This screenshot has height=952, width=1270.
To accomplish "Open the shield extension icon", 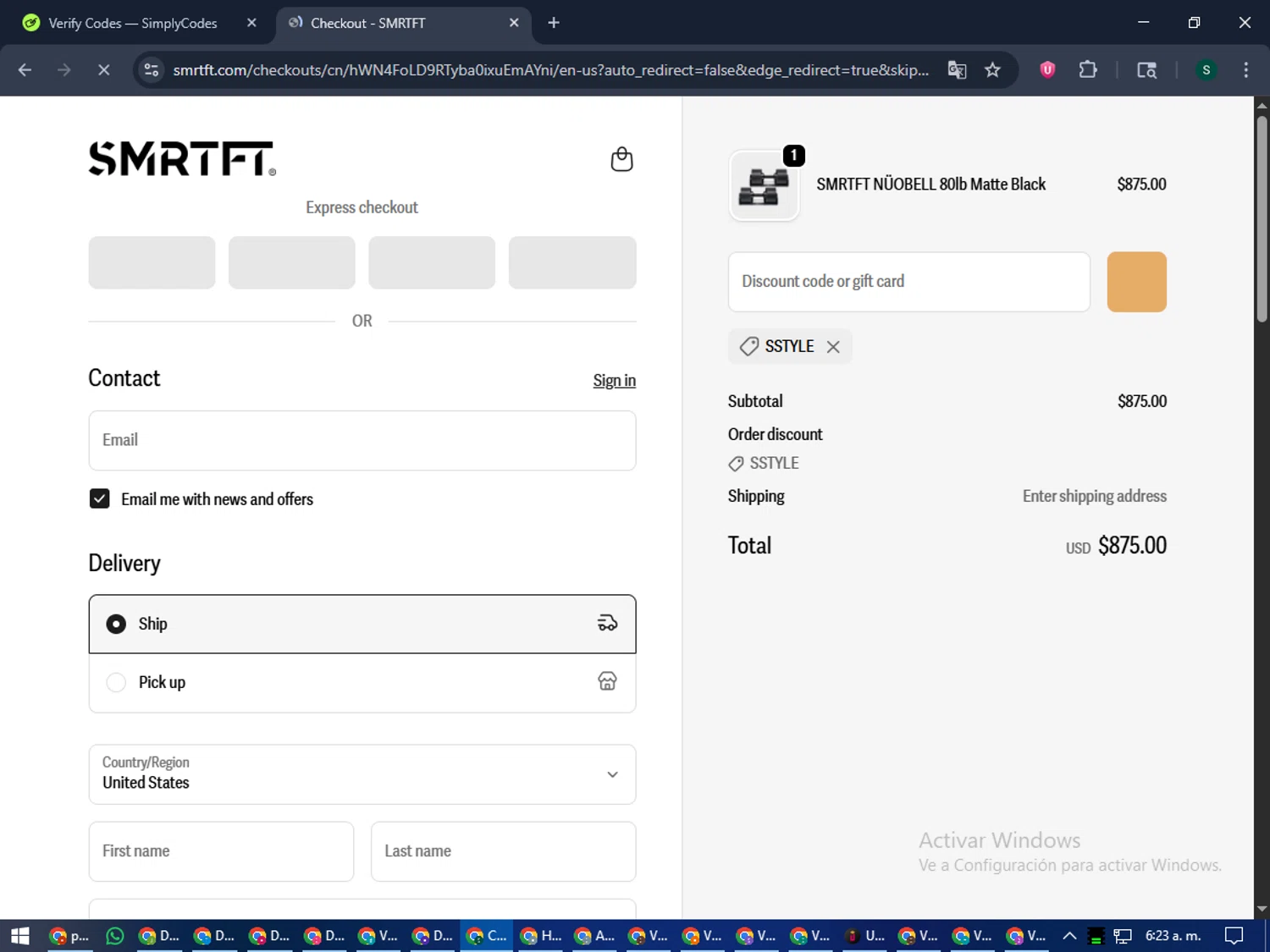I will point(1047,70).
